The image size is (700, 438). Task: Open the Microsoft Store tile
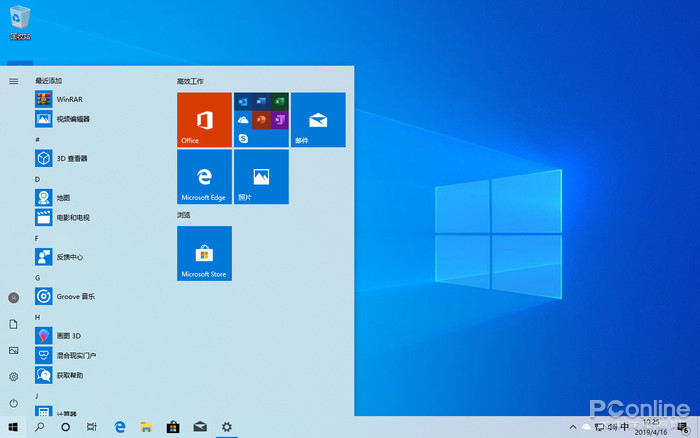pyautogui.click(x=204, y=253)
